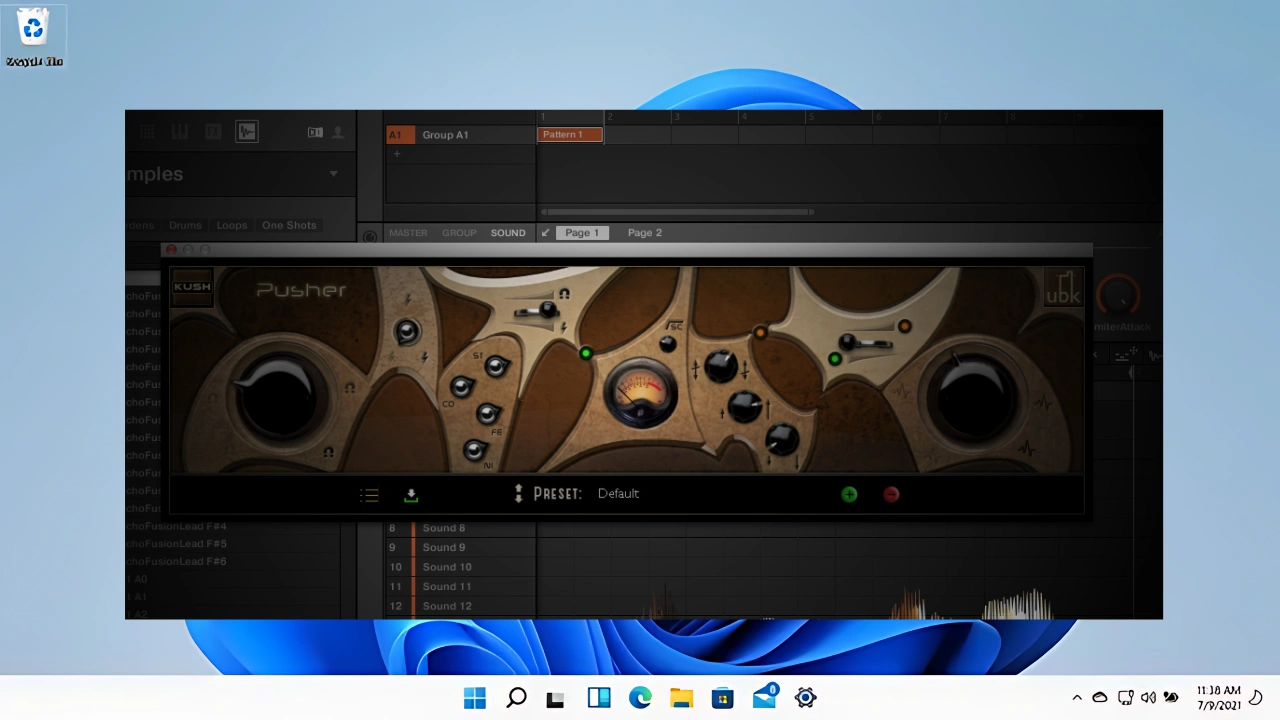This screenshot has height=720, width=1280.
Task: Select Sound 12 row
Action: [x=461, y=606]
